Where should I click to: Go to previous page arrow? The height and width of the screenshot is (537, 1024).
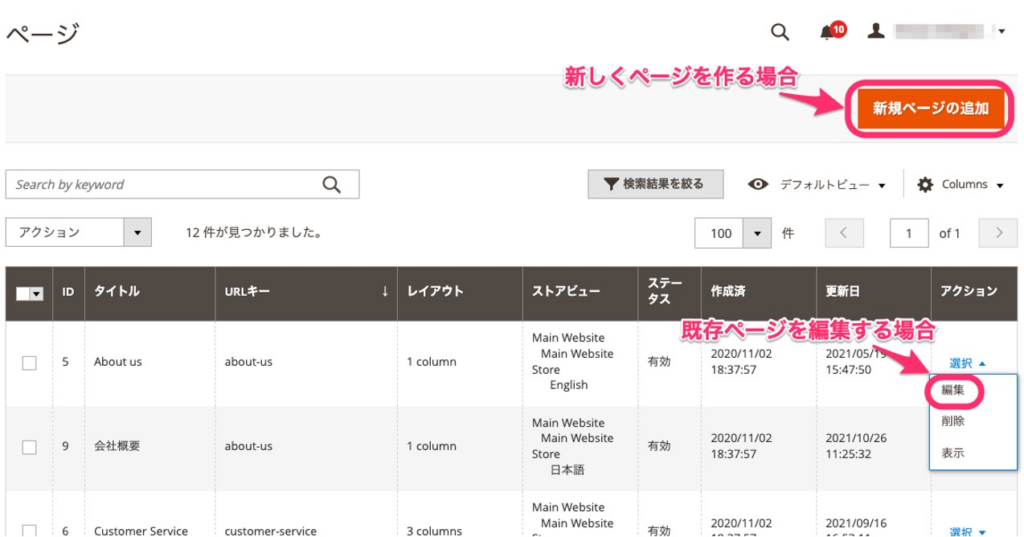[x=844, y=233]
